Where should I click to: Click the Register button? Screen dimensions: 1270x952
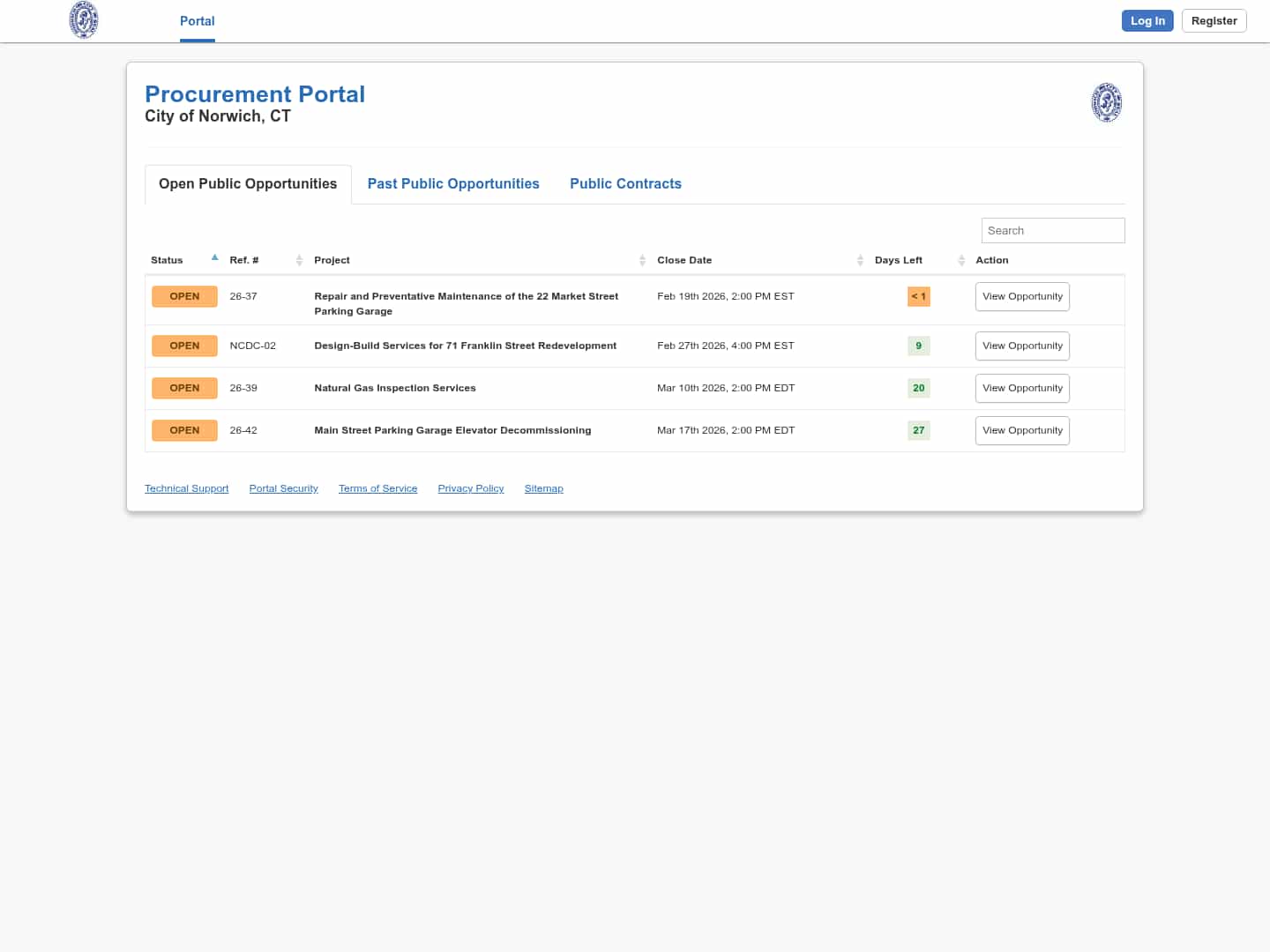1214,21
